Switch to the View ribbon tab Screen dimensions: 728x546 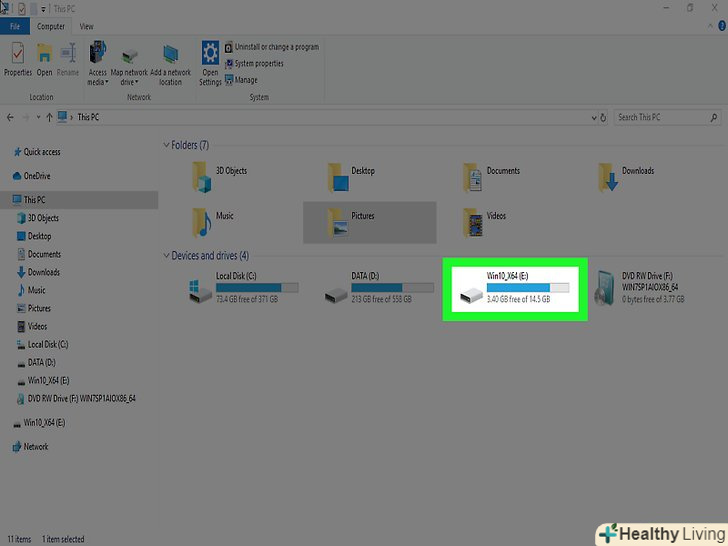click(x=86, y=26)
